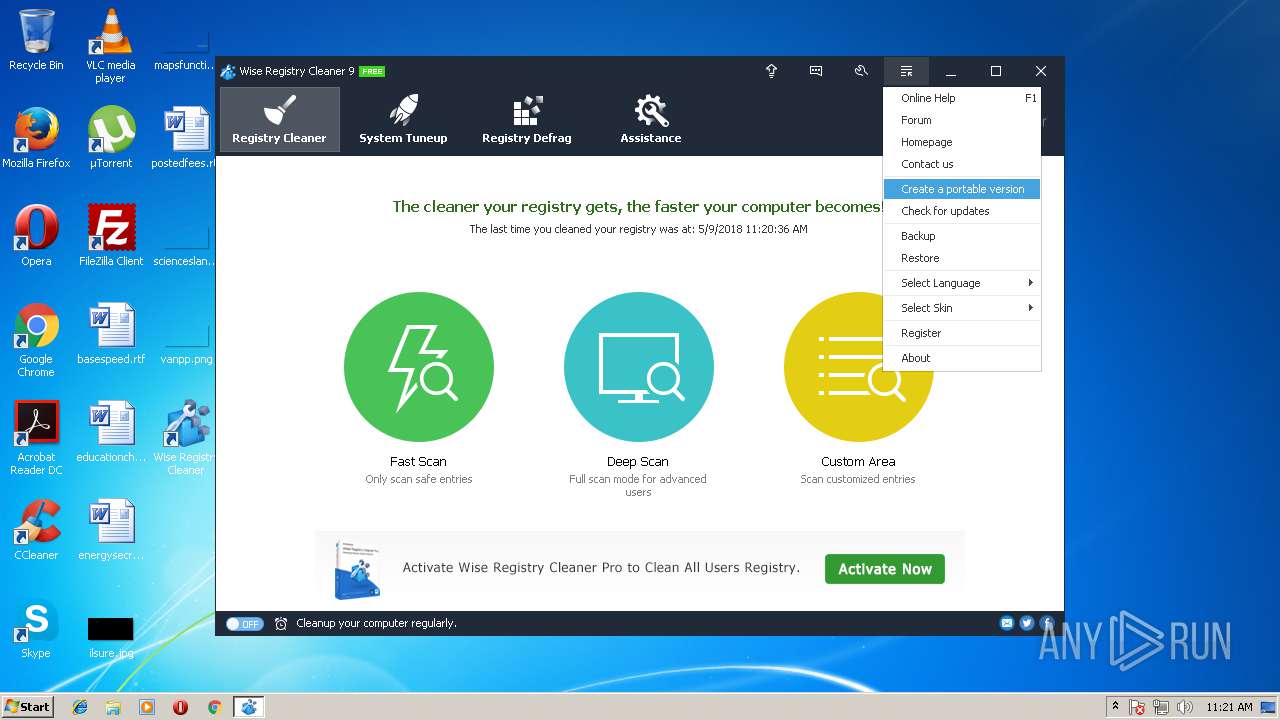1280x720 pixels.
Task: Click the FREE edition badge
Action: point(372,72)
